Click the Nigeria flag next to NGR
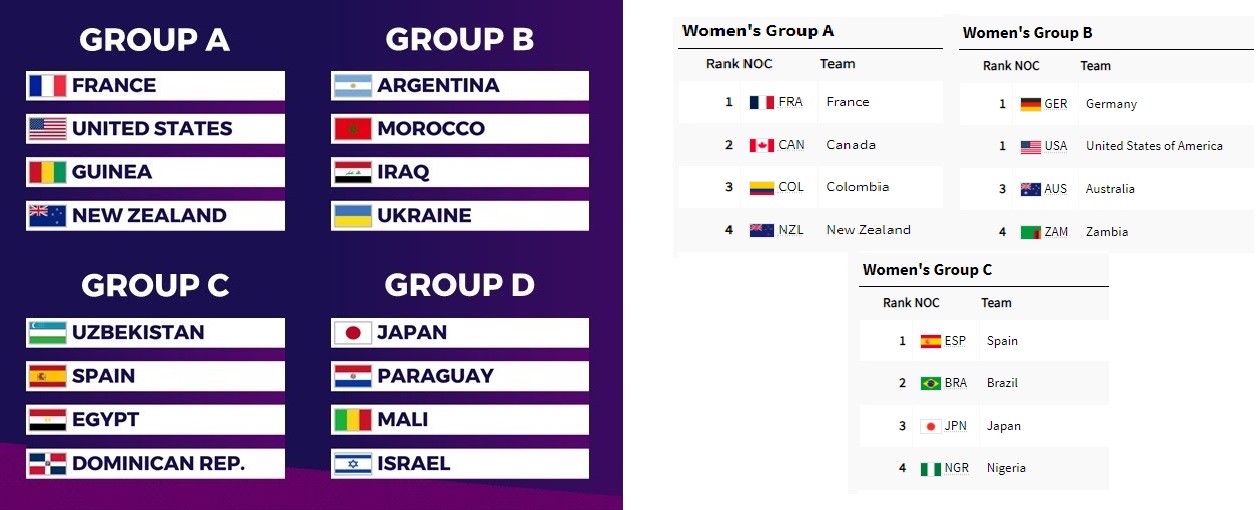Image resolution: width=1256 pixels, height=510 pixels. point(931,468)
